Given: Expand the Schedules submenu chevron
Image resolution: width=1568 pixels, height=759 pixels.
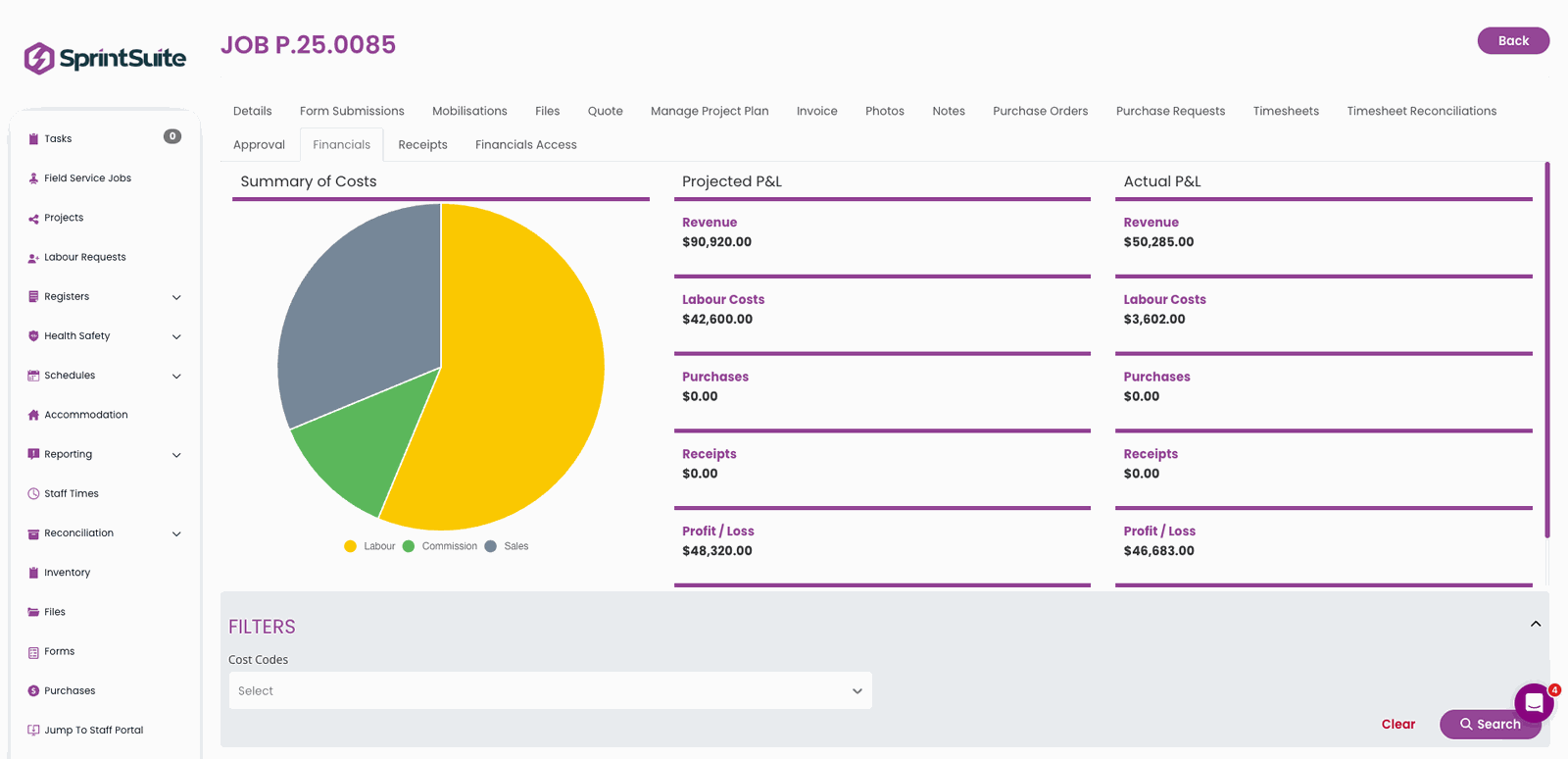Looking at the screenshot, I should point(176,377).
